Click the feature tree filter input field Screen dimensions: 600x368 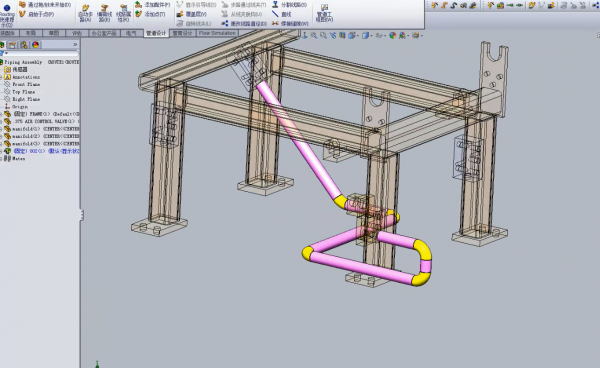point(41,54)
